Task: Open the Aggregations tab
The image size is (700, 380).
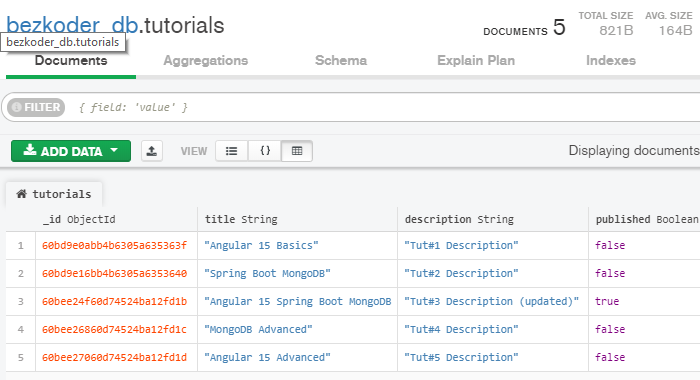Action: click(205, 60)
